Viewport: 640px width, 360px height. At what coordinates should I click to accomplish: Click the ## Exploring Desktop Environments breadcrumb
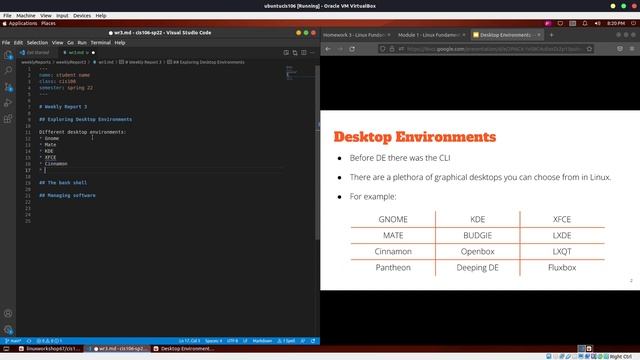coord(206,62)
